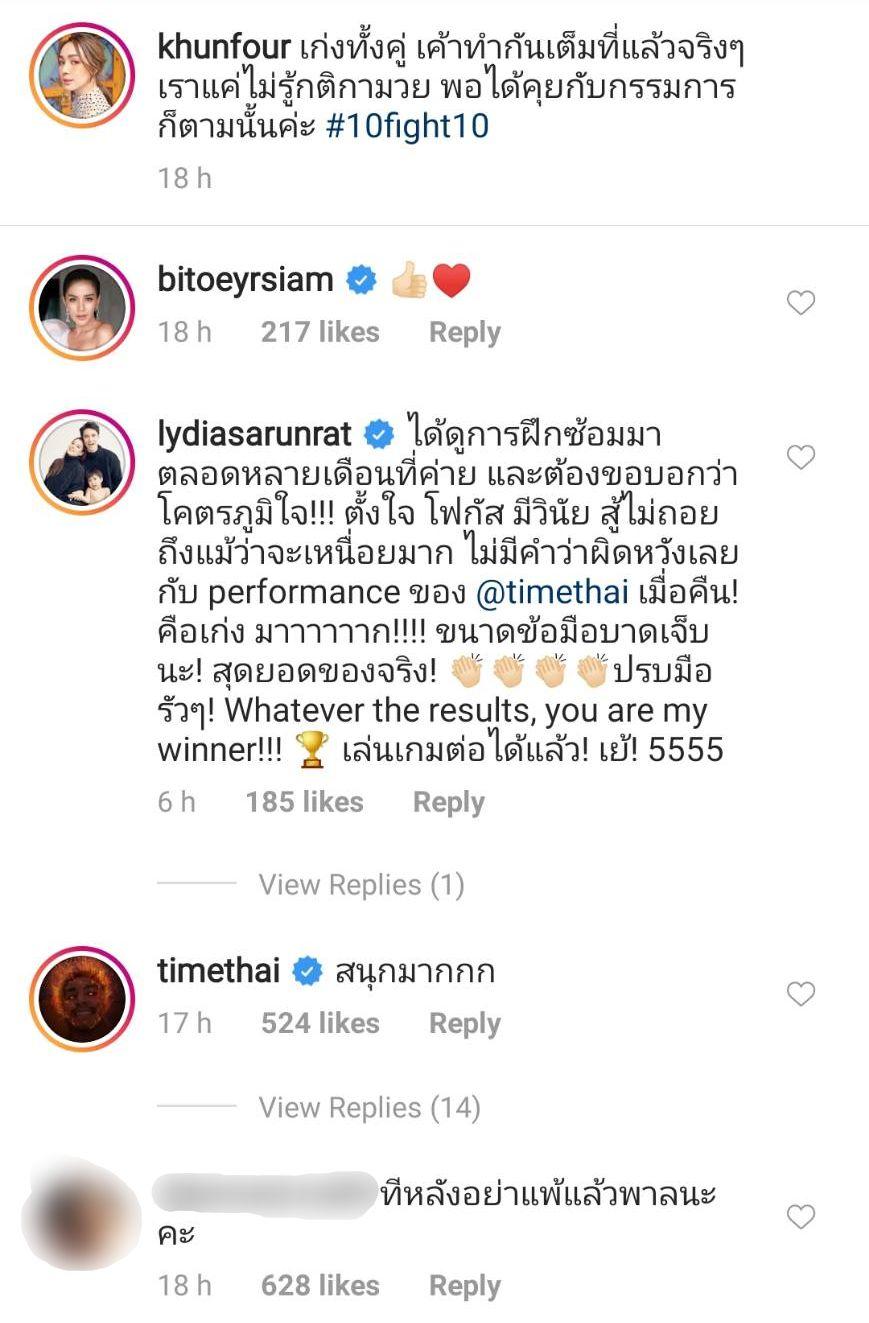The image size is (869, 1323).
Task: View the 524 likes on timethai's comment
Action: click(320, 1024)
